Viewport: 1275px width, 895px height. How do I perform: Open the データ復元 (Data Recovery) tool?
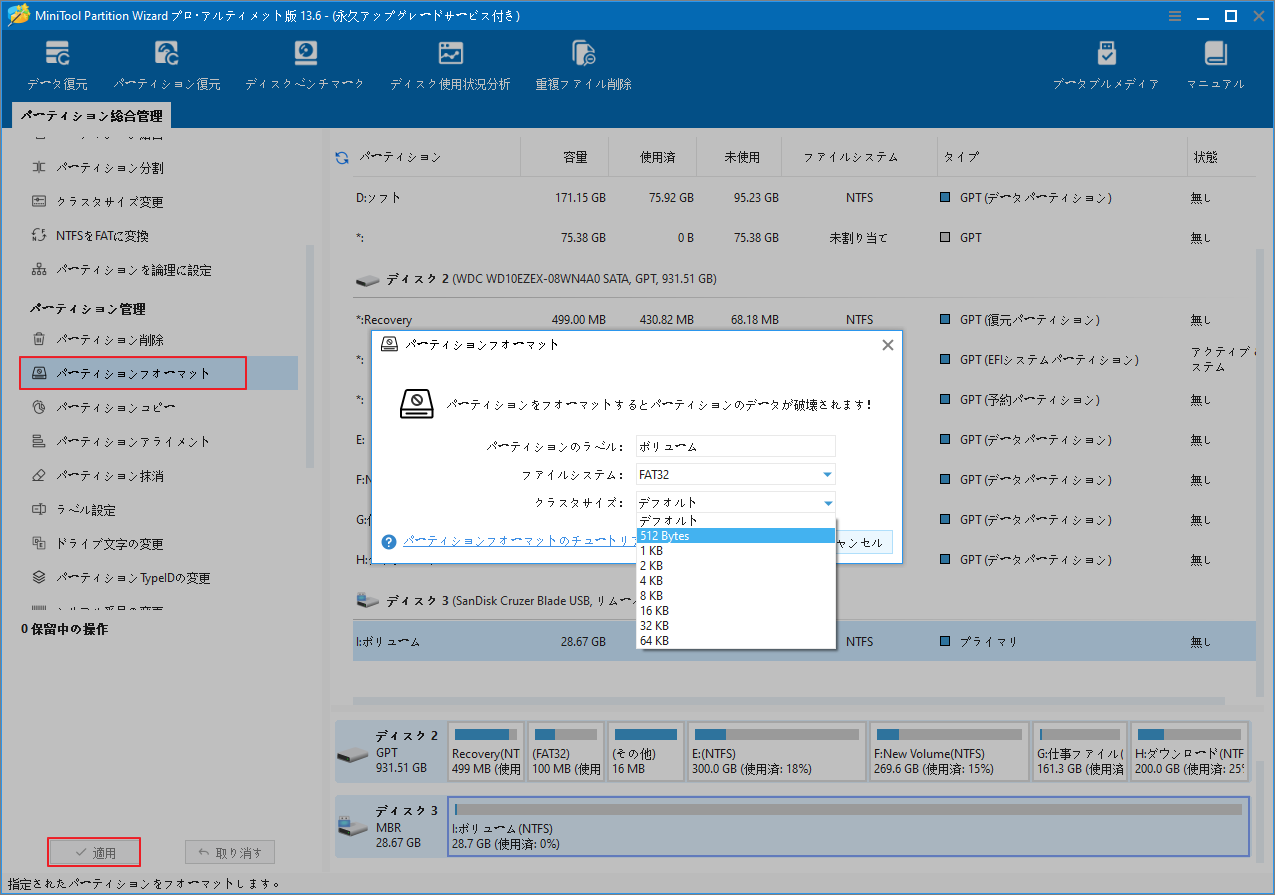pos(57,66)
